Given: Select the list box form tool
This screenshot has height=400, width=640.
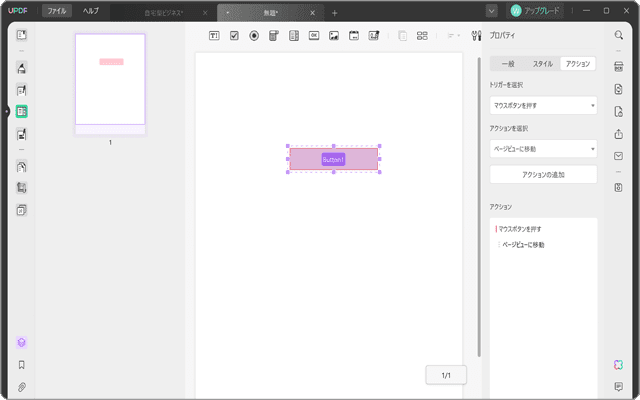Looking at the screenshot, I should 293,35.
